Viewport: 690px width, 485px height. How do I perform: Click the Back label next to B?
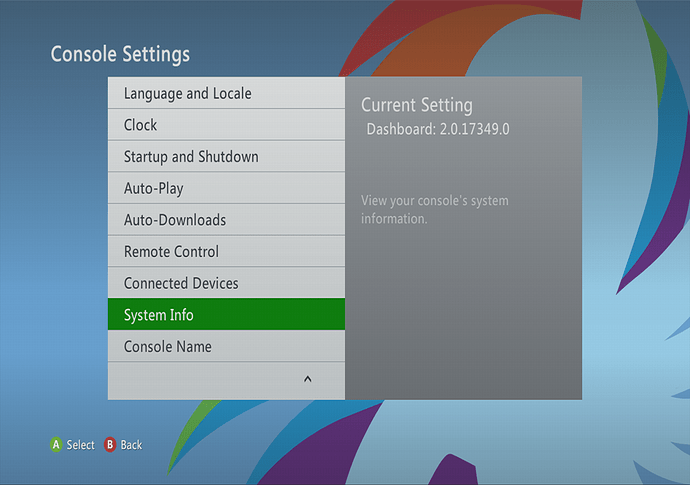pos(131,445)
